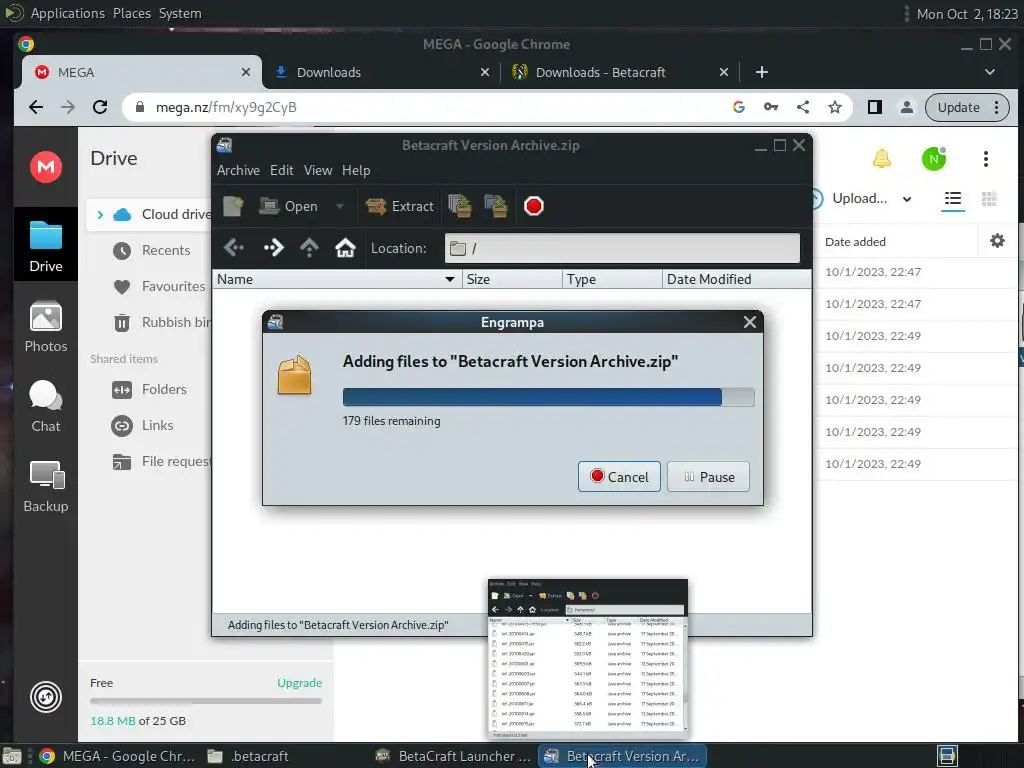Open Chat in MEGA sidebar
1024x768 pixels.
click(x=46, y=406)
